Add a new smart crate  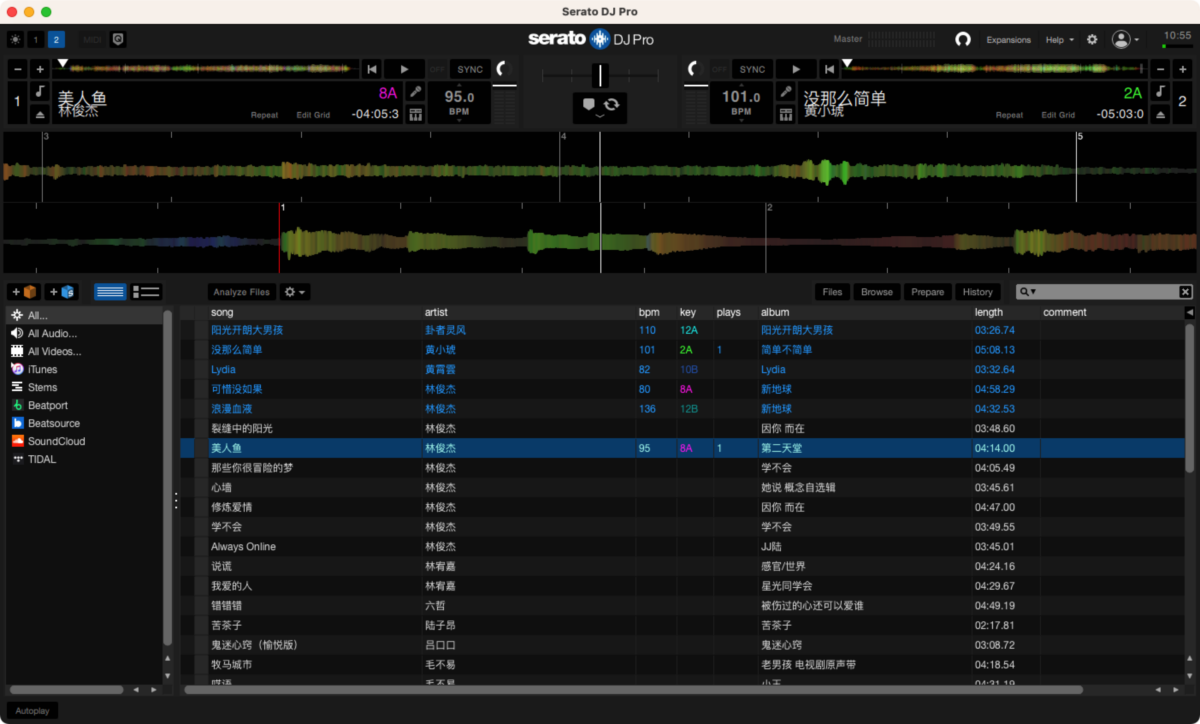(61, 292)
